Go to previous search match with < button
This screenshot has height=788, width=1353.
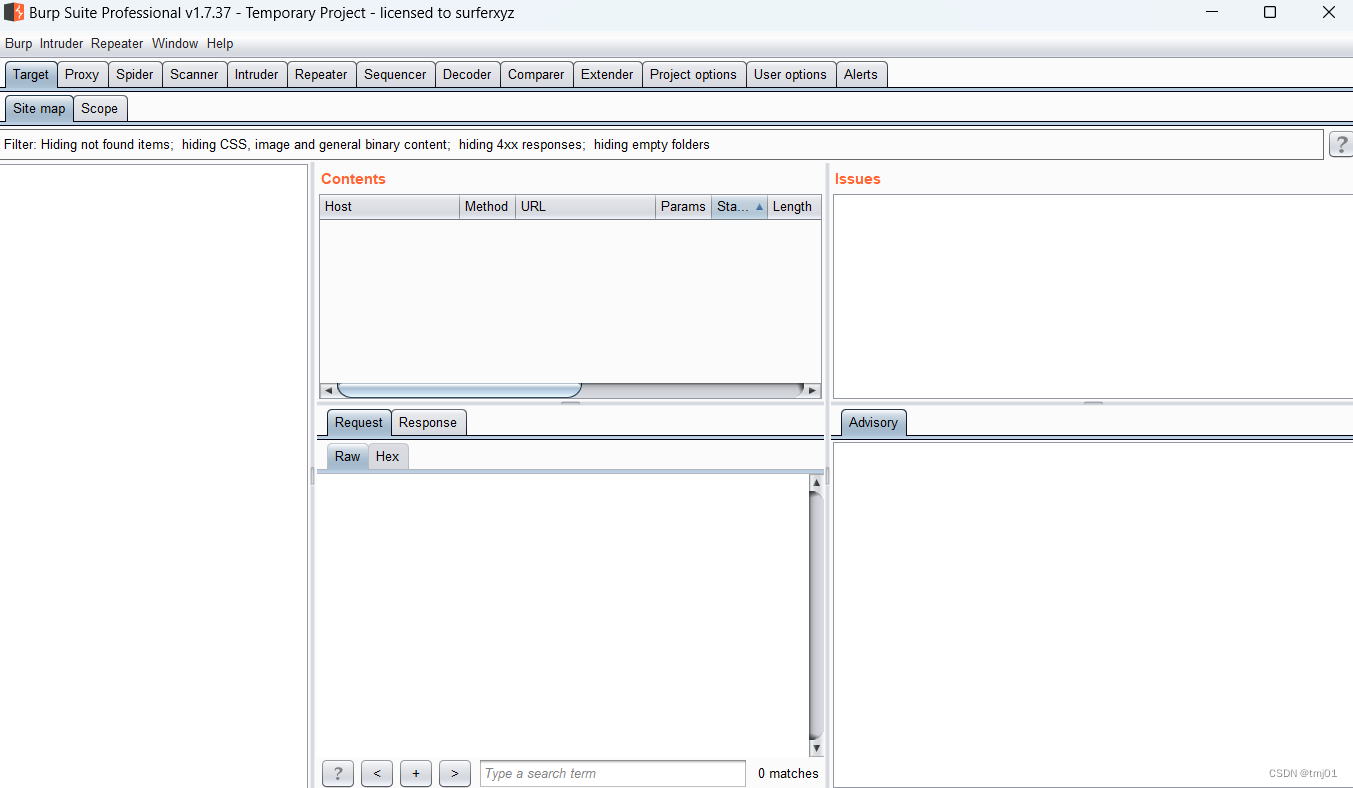[377, 773]
